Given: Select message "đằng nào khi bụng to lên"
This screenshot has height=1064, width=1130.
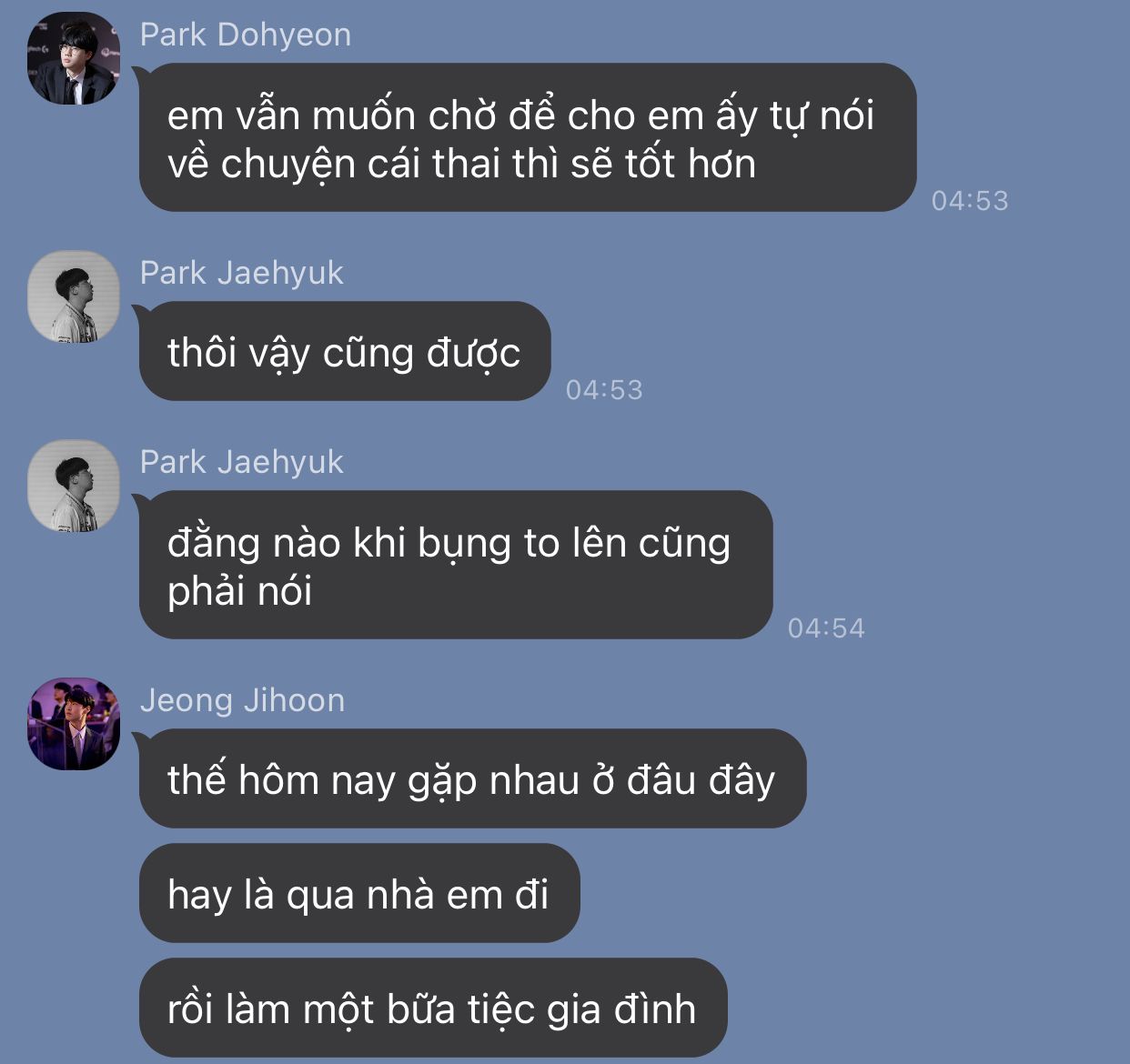Looking at the screenshot, I should click(456, 565).
